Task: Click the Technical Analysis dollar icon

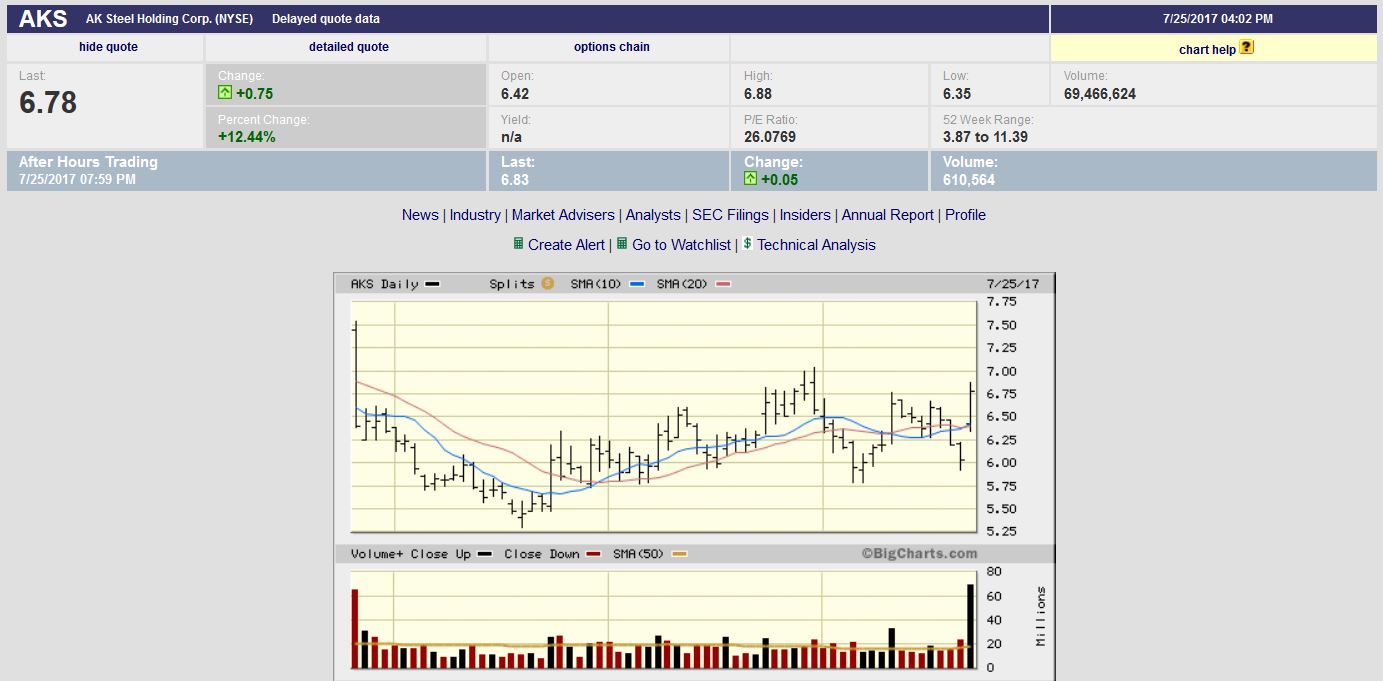Action: pos(747,243)
